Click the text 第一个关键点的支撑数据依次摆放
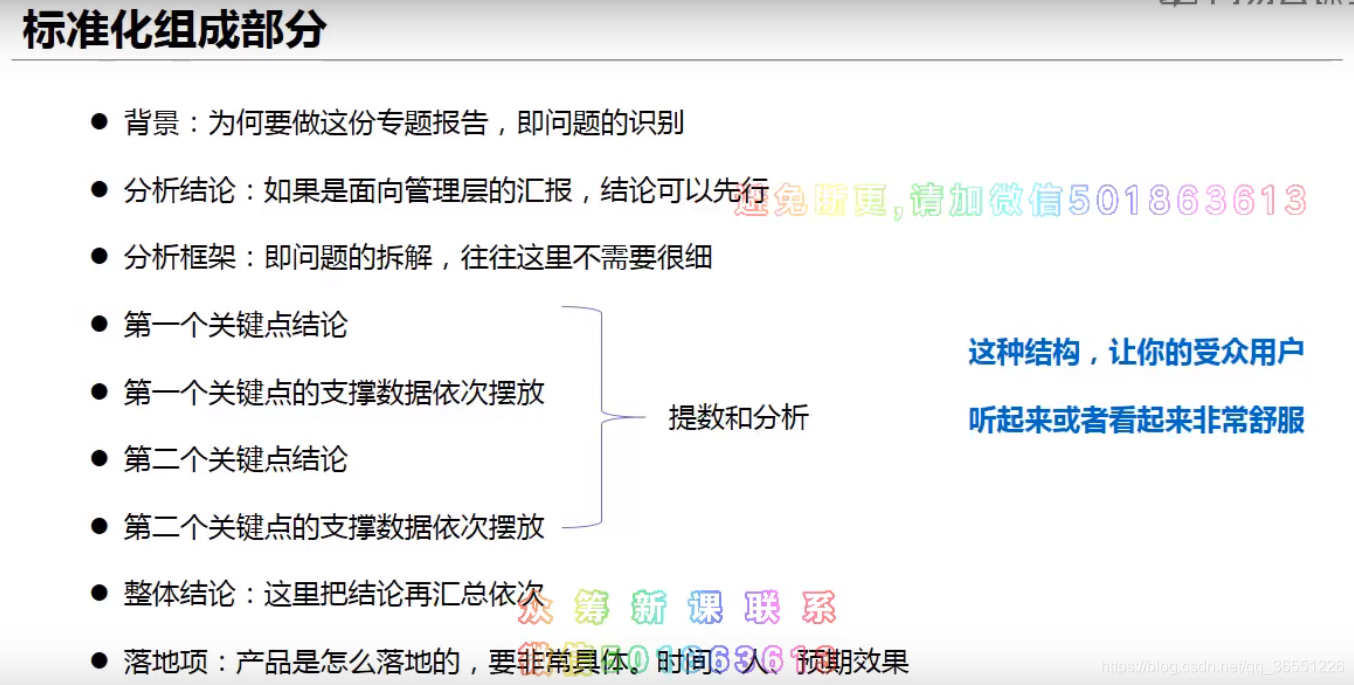Screen dimensions: 1354x685 pos(334,392)
